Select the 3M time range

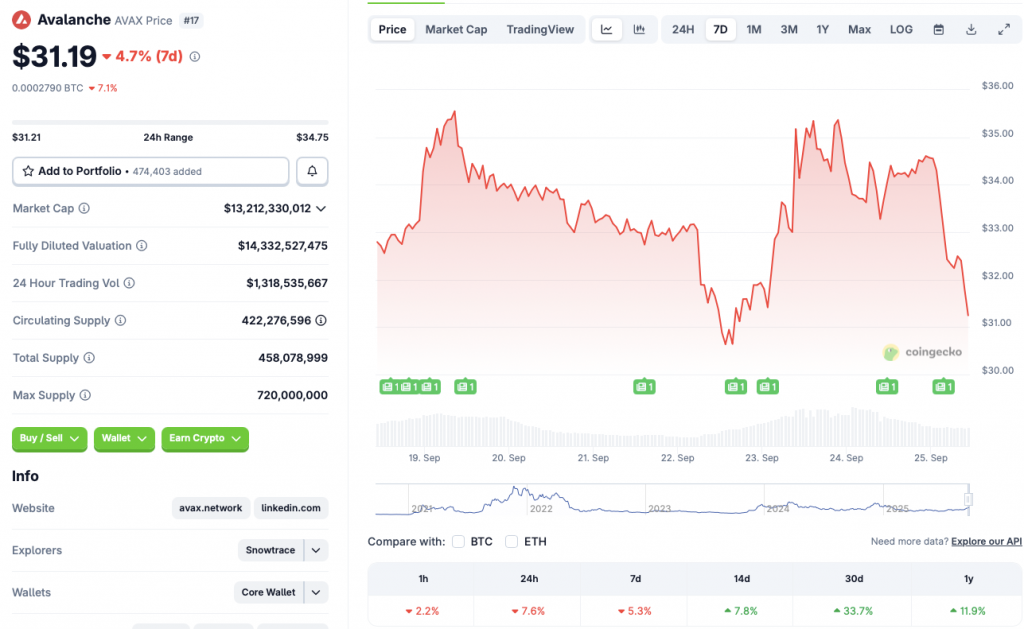(789, 29)
